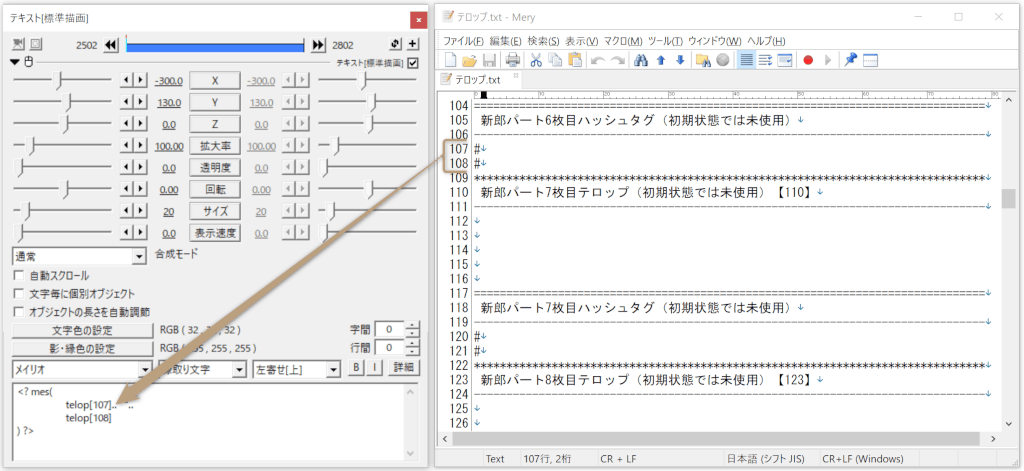Click the Undo arrow in Mery toolbar

pos(598,60)
